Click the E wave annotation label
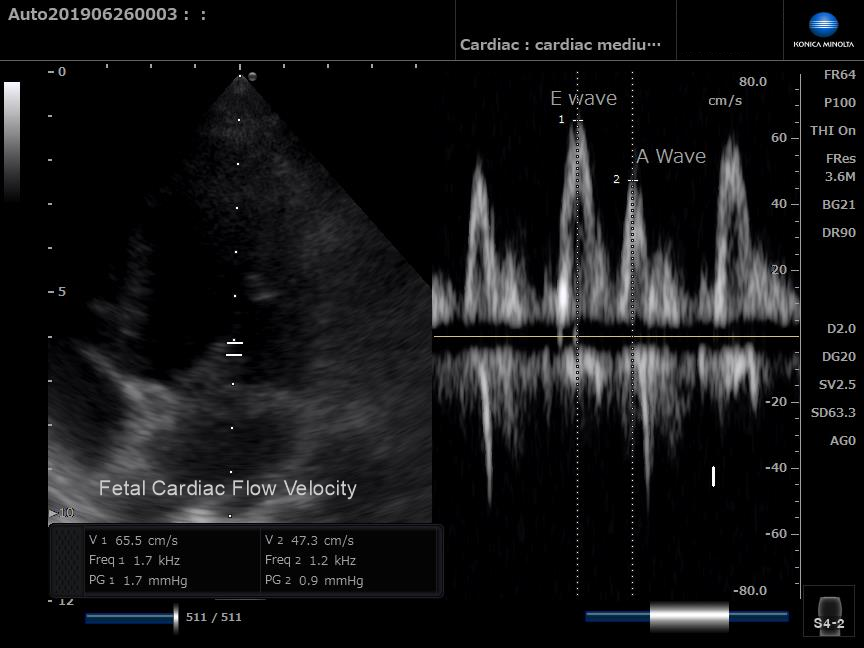The height and width of the screenshot is (648, 864). pyautogui.click(x=583, y=98)
